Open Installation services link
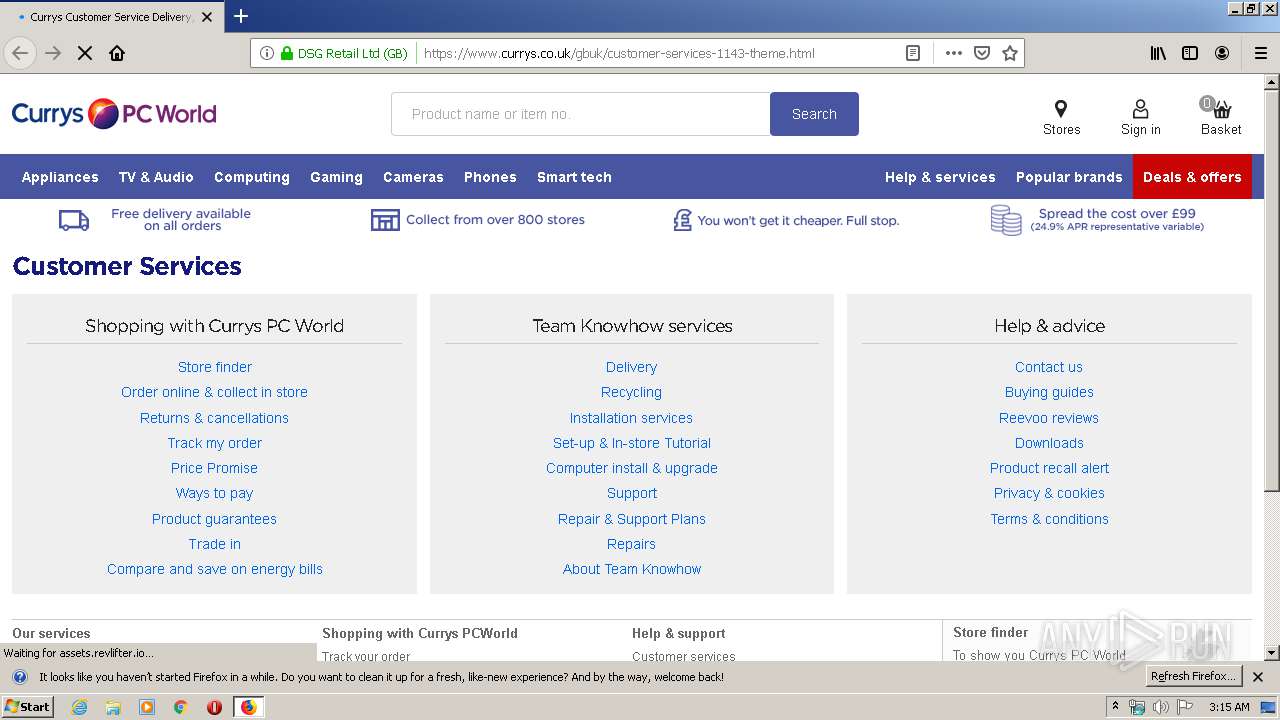The height and width of the screenshot is (720, 1280). (631, 418)
